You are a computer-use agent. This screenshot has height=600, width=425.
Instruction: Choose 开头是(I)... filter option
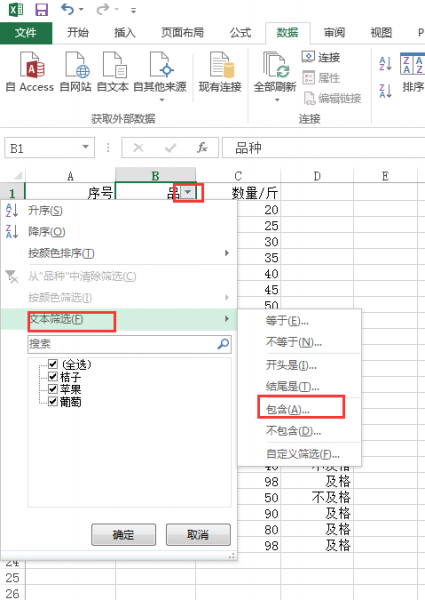click(x=300, y=365)
